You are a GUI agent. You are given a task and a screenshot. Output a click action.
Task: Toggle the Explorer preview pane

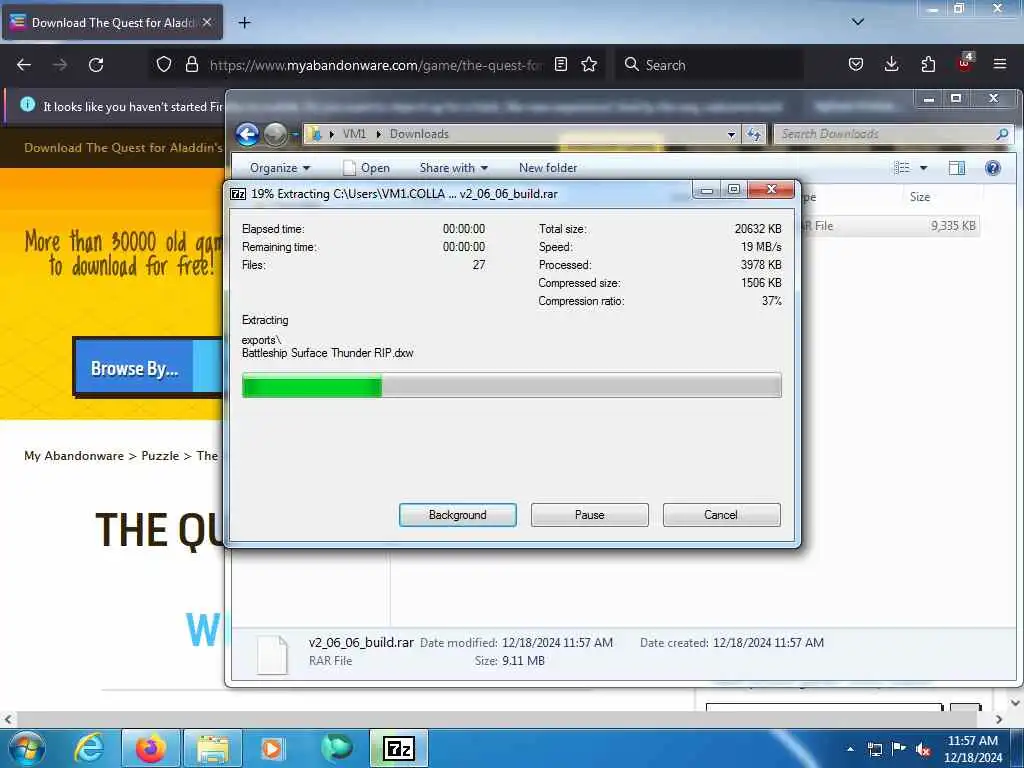[957, 168]
